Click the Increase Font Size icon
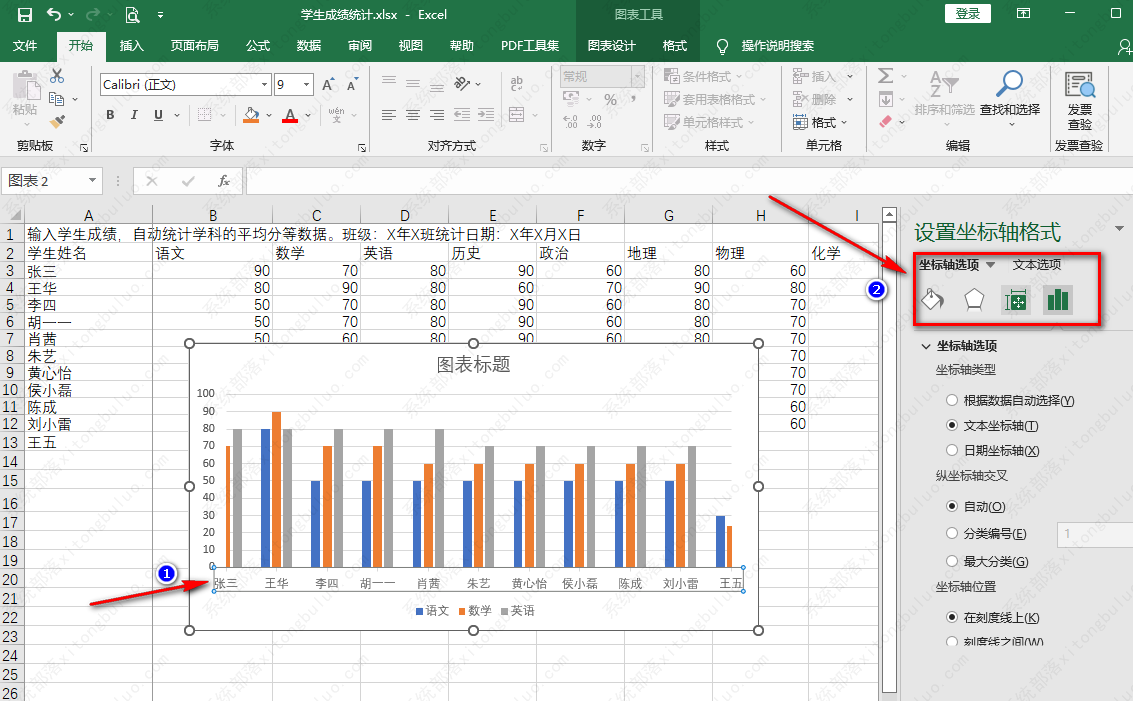 coord(329,85)
